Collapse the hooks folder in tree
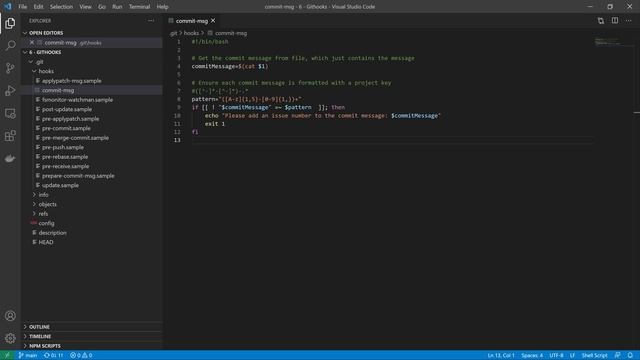The image size is (640, 360). pyautogui.click(x=34, y=71)
